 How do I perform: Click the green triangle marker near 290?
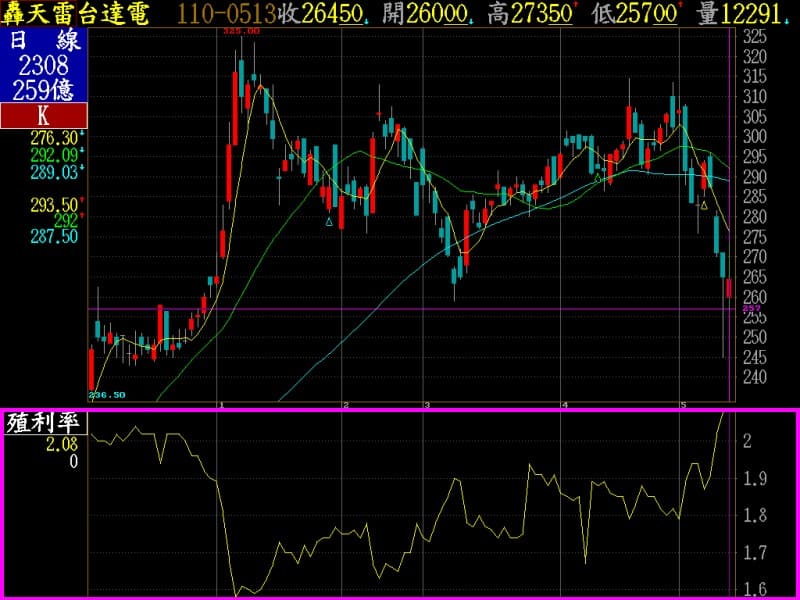click(598, 178)
